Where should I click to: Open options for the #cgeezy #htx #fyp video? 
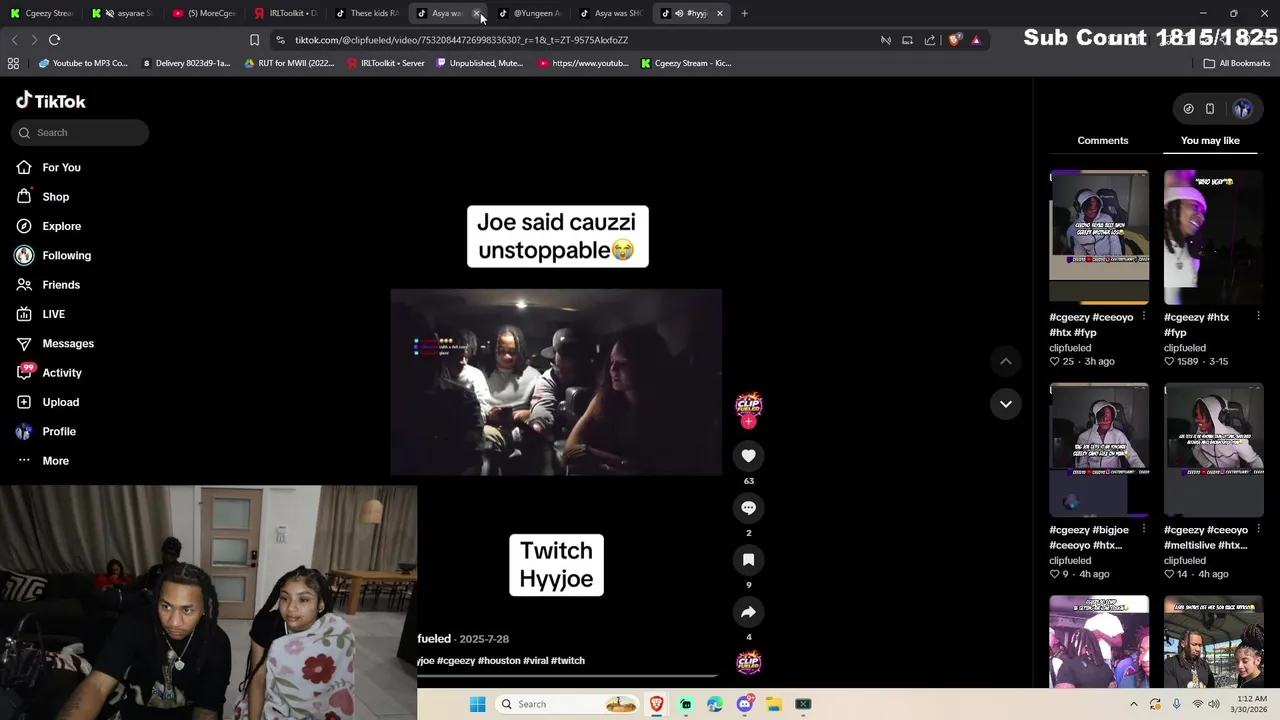[x=1258, y=317]
